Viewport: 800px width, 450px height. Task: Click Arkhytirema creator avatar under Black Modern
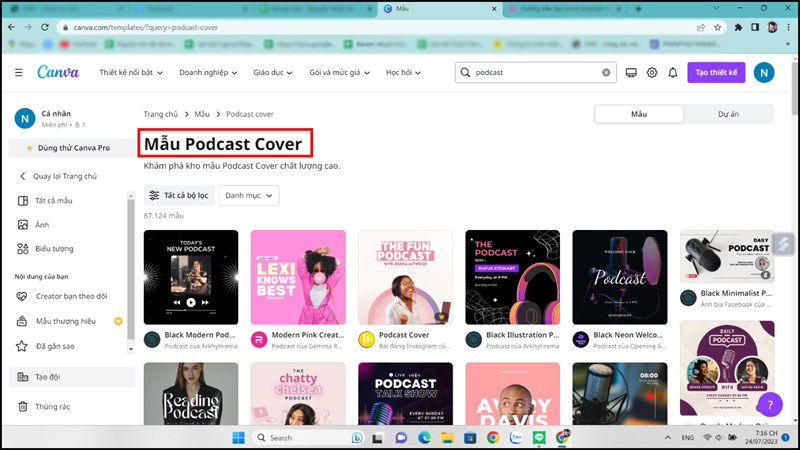(x=152, y=340)
